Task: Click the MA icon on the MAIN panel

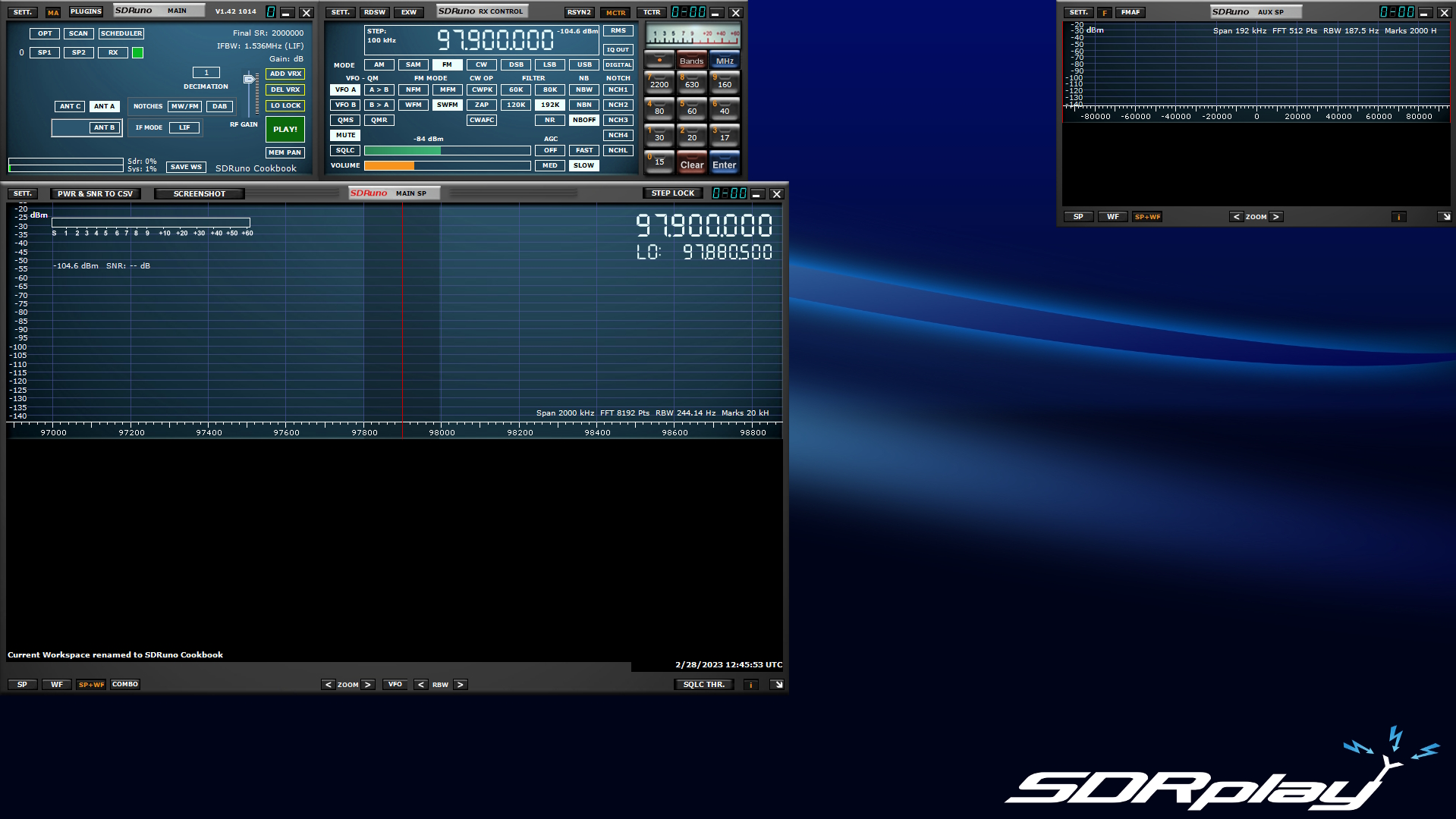Action: coord(53,12)
